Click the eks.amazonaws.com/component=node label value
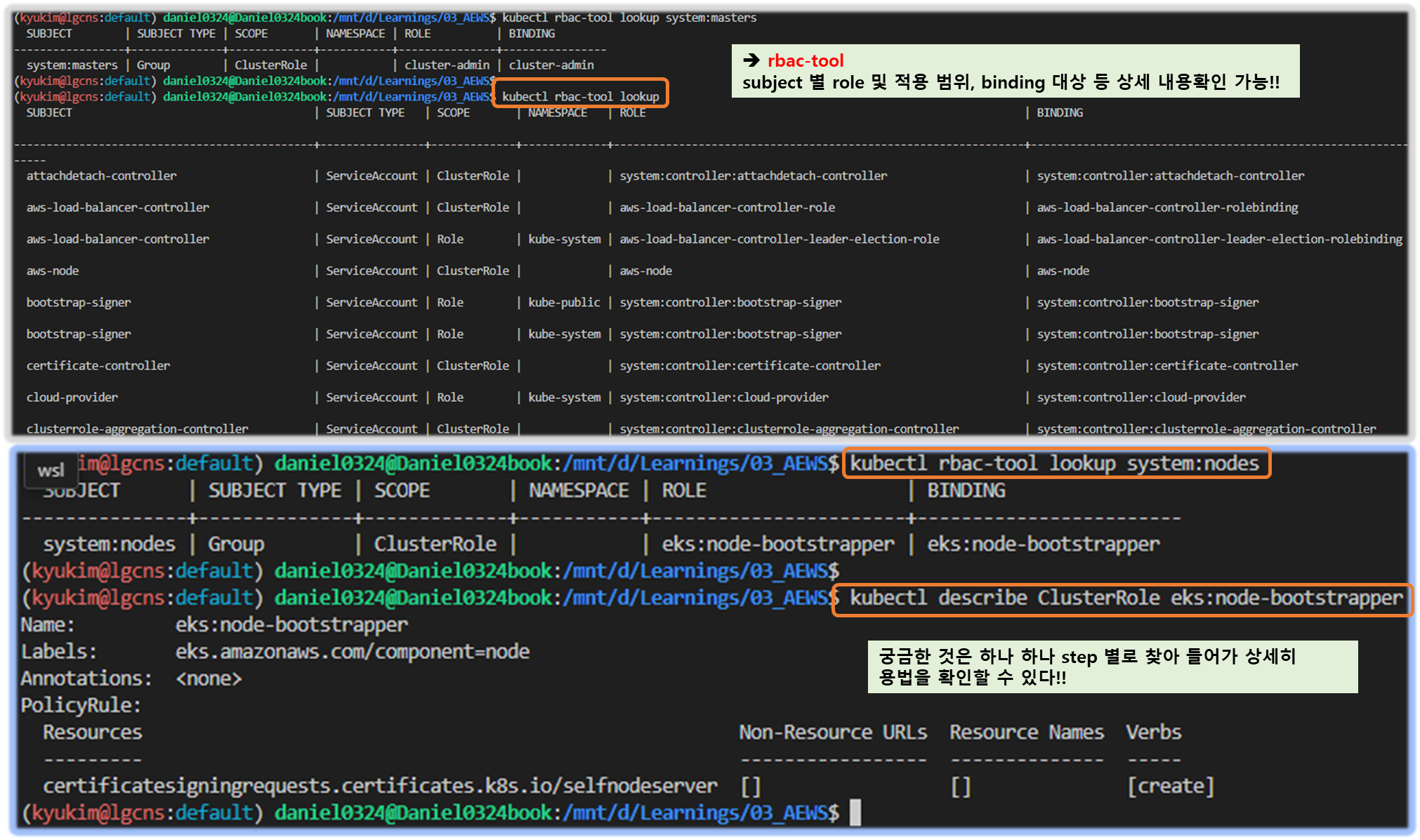 click(352, 652)
